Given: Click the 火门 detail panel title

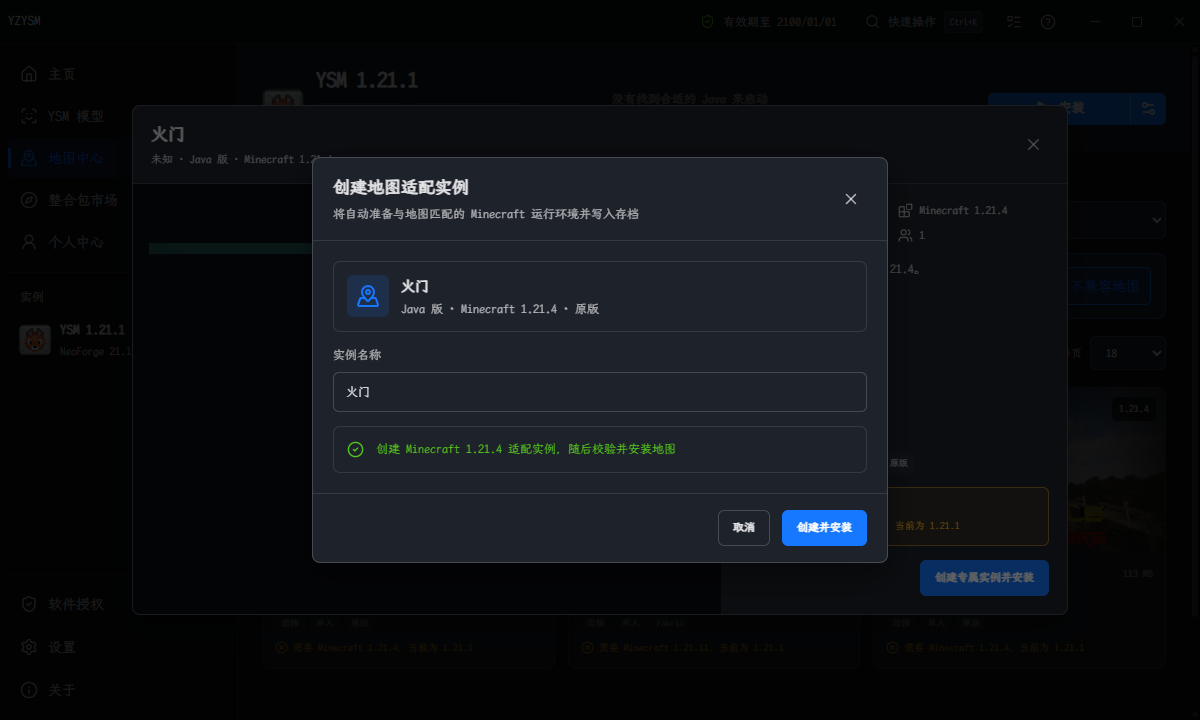Looking at the screenshot, I should tap(167, 135).
